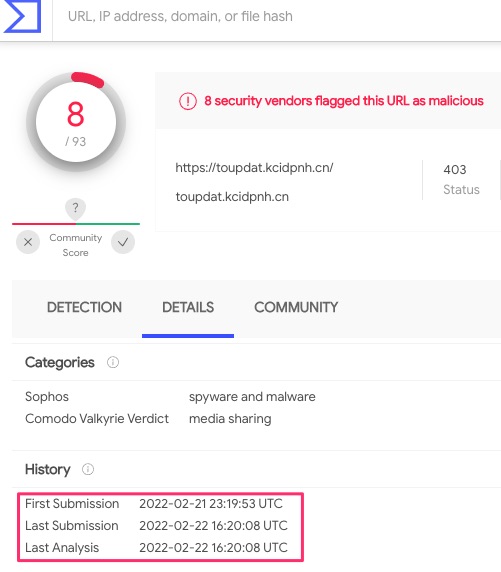
Task: Open the History info icon
Action: coord(88,469)
